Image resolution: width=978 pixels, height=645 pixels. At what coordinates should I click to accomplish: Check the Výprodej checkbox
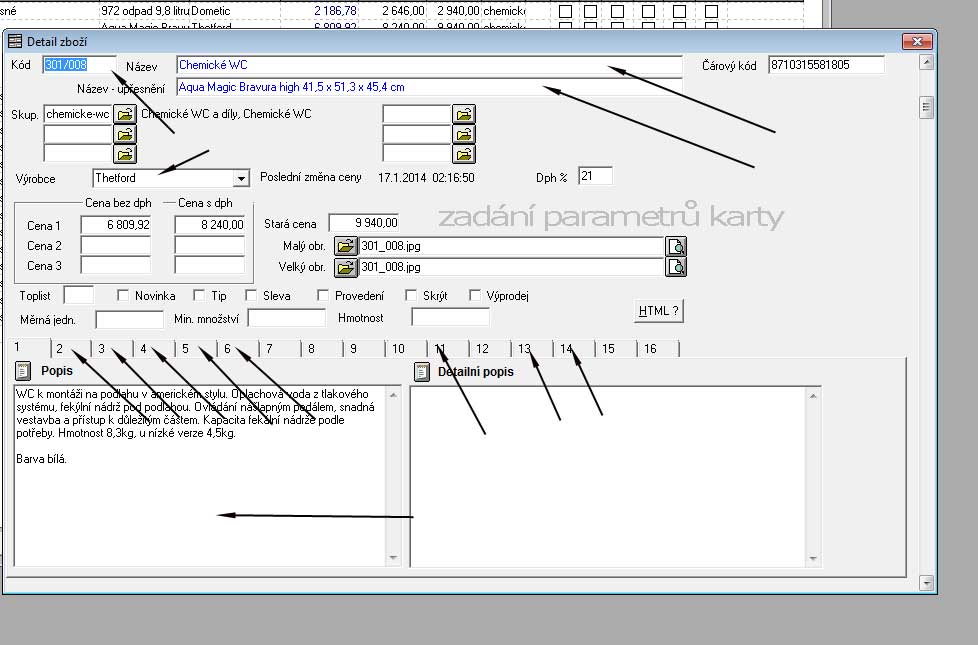coord(476,296)
